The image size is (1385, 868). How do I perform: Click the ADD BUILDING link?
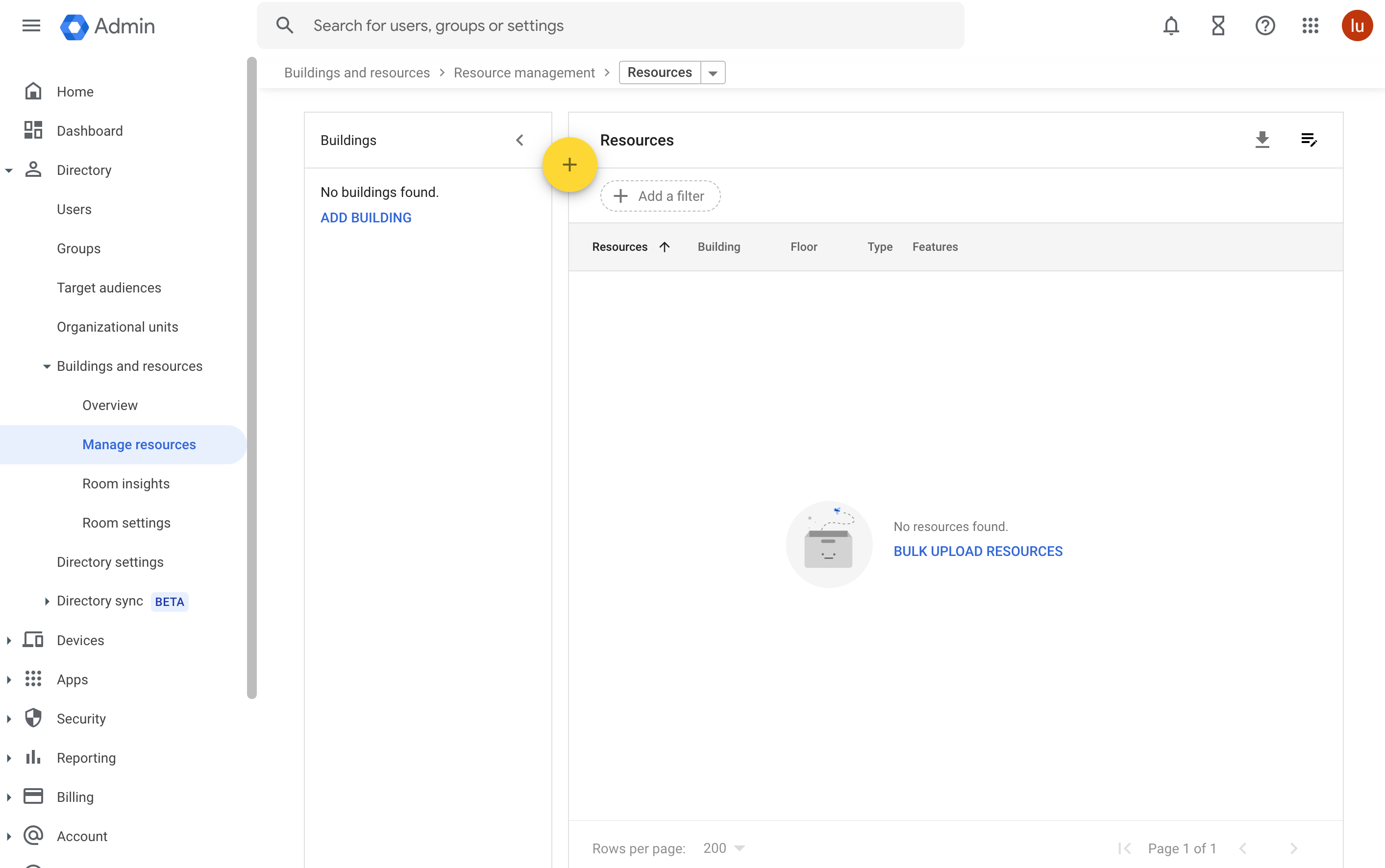click(x=366, y=217)
